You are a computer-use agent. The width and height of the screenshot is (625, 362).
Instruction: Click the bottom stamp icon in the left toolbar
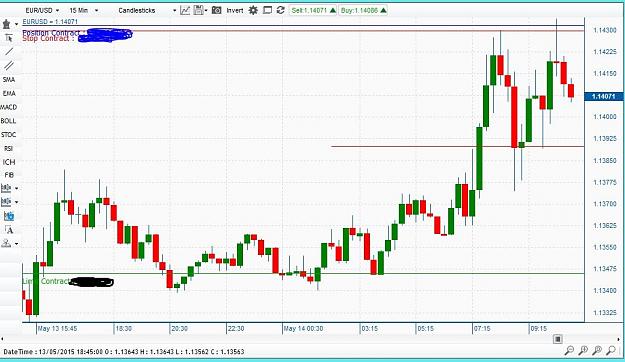(x=6, y=243)
